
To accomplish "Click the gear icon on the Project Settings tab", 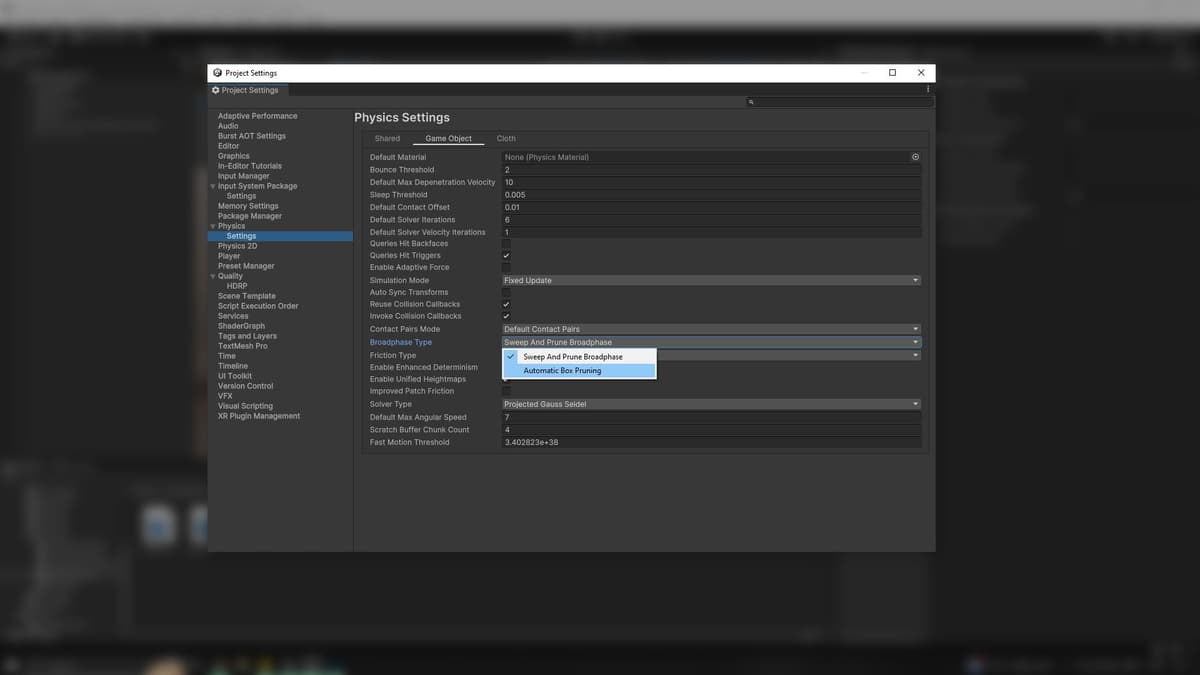I will tap(215, 89).
